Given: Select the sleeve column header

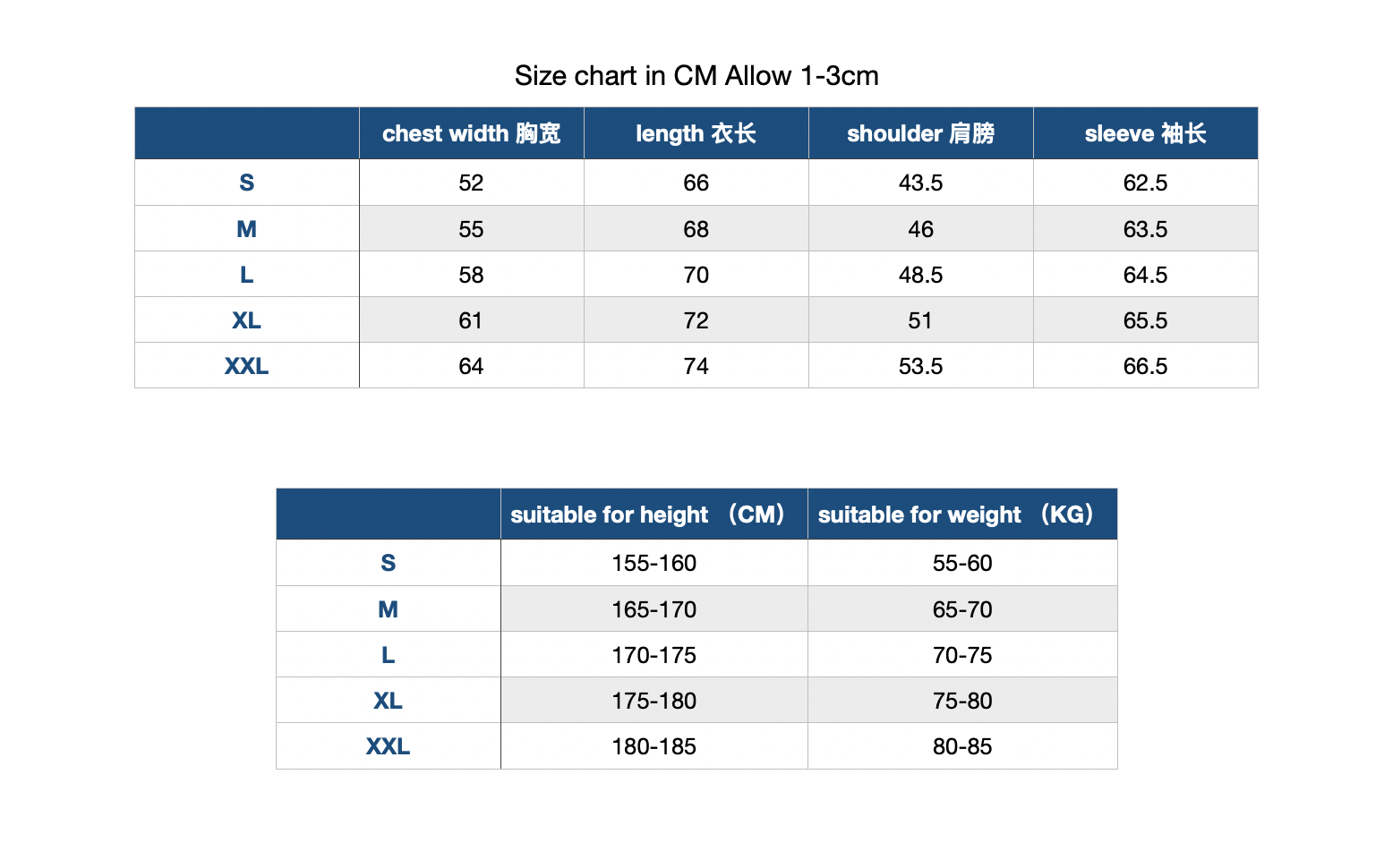Looking at the screenshot, I should point(1145,133).
